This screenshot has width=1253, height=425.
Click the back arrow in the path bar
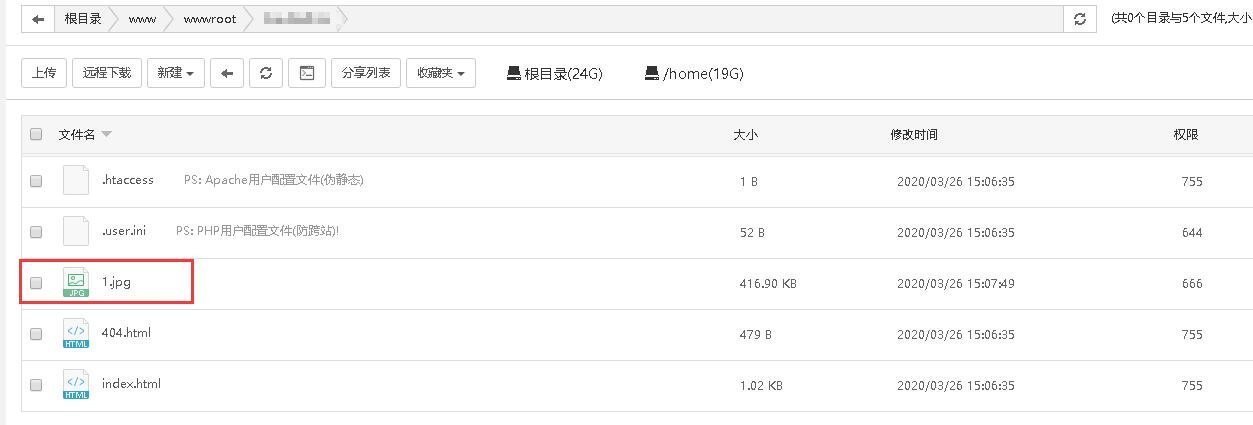38,19
